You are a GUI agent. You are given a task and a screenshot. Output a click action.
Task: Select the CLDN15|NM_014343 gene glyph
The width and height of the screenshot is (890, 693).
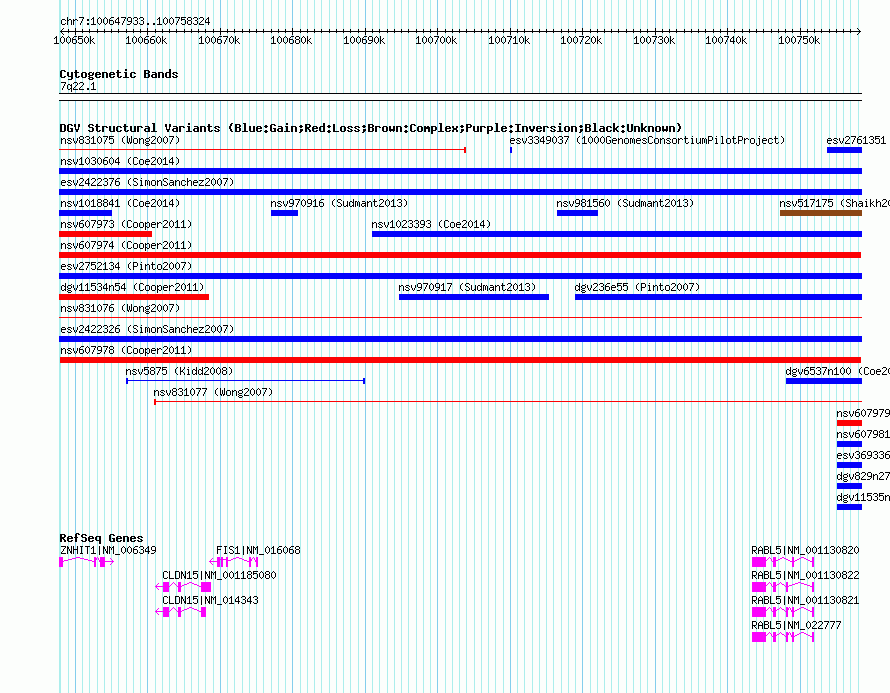coord(180,612)
